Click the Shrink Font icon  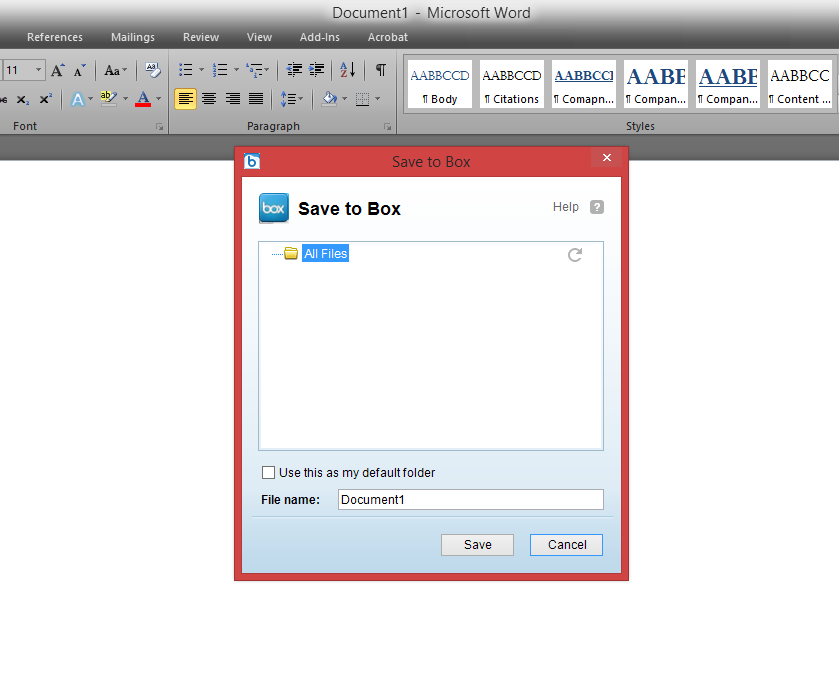(79, 70)
